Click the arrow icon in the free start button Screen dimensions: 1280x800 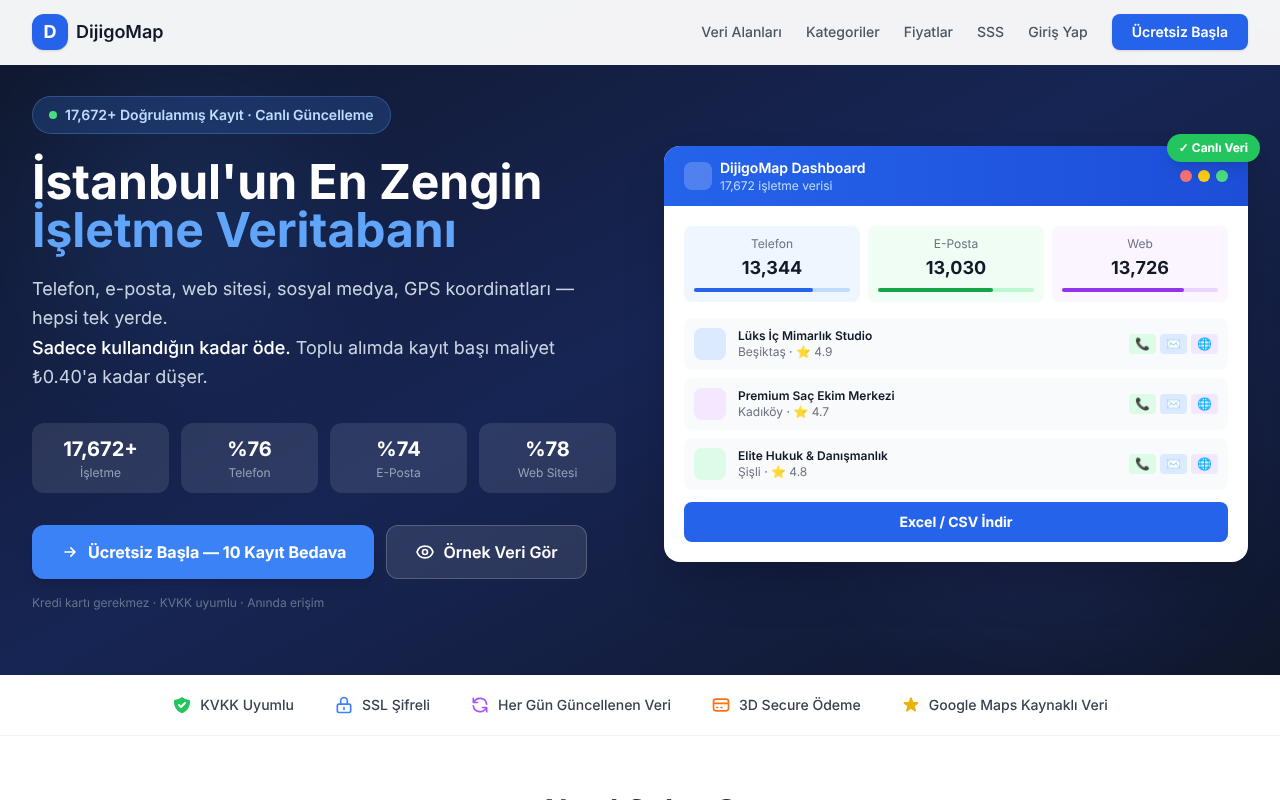(x=70, y=552)
